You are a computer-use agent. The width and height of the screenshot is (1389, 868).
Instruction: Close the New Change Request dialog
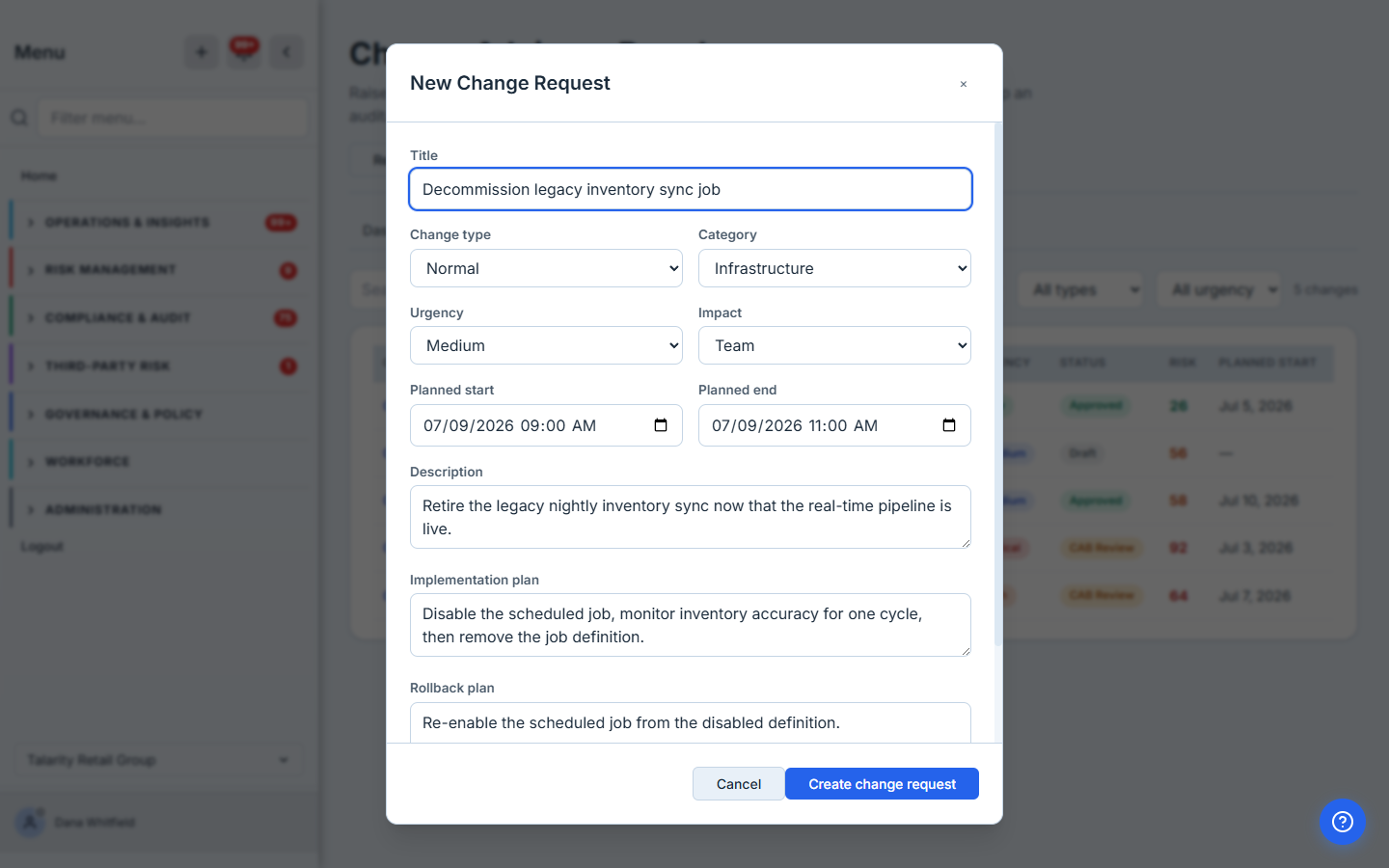(x=963, y=84)
